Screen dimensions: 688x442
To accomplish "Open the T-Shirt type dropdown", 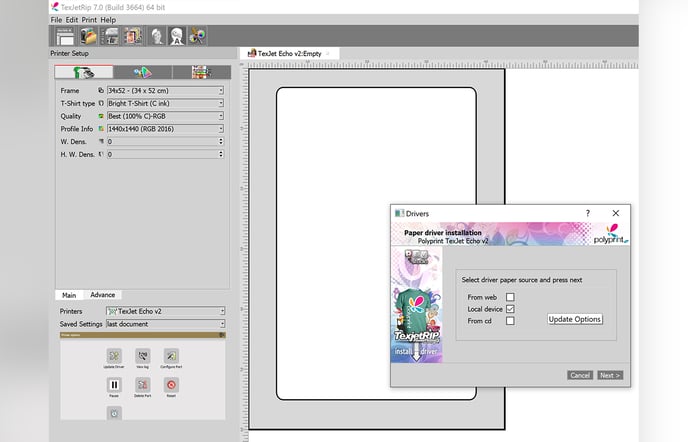I will pyautogui.click(x=165, y=103).
